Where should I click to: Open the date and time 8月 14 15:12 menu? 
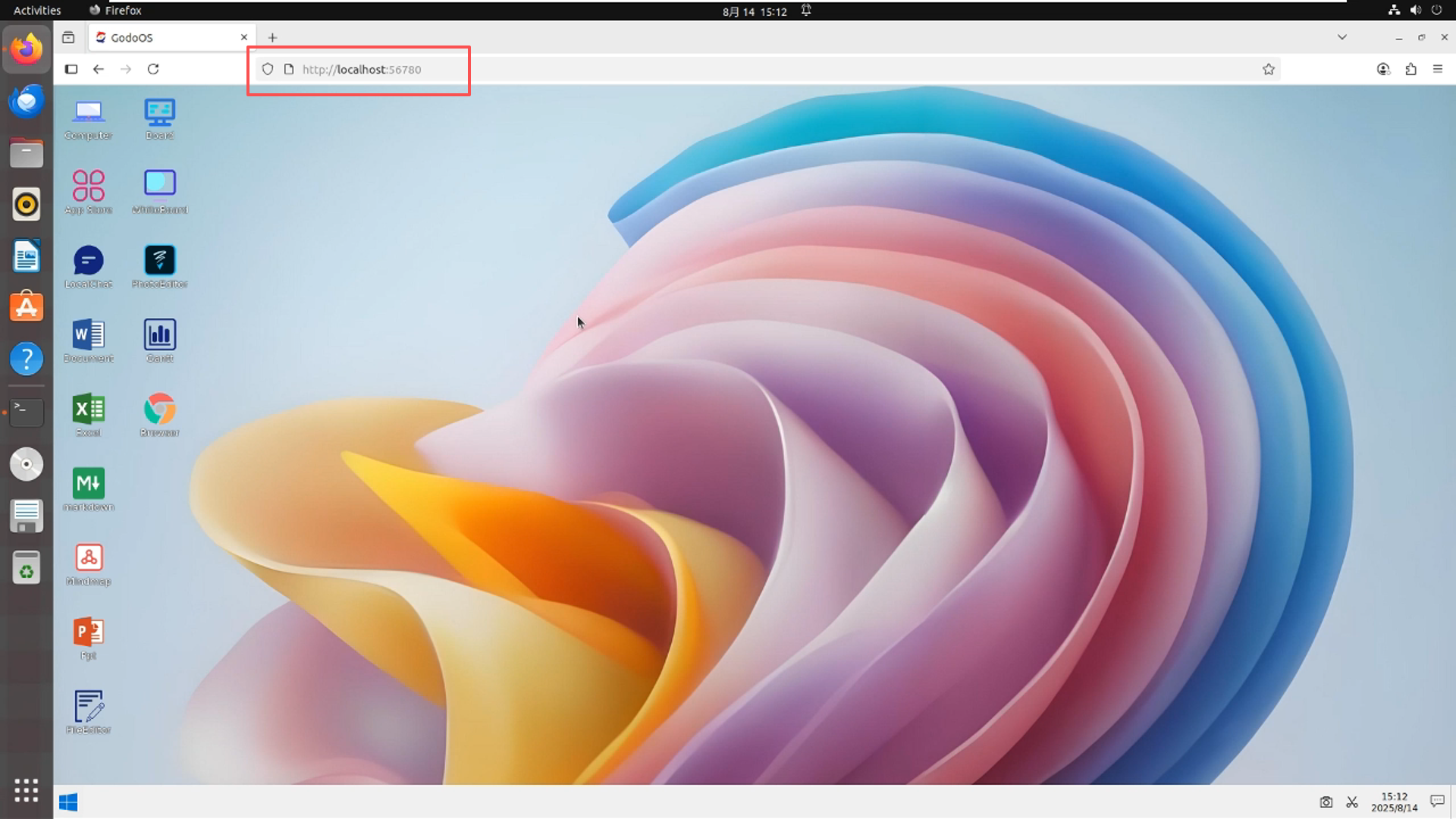point(755,11)
